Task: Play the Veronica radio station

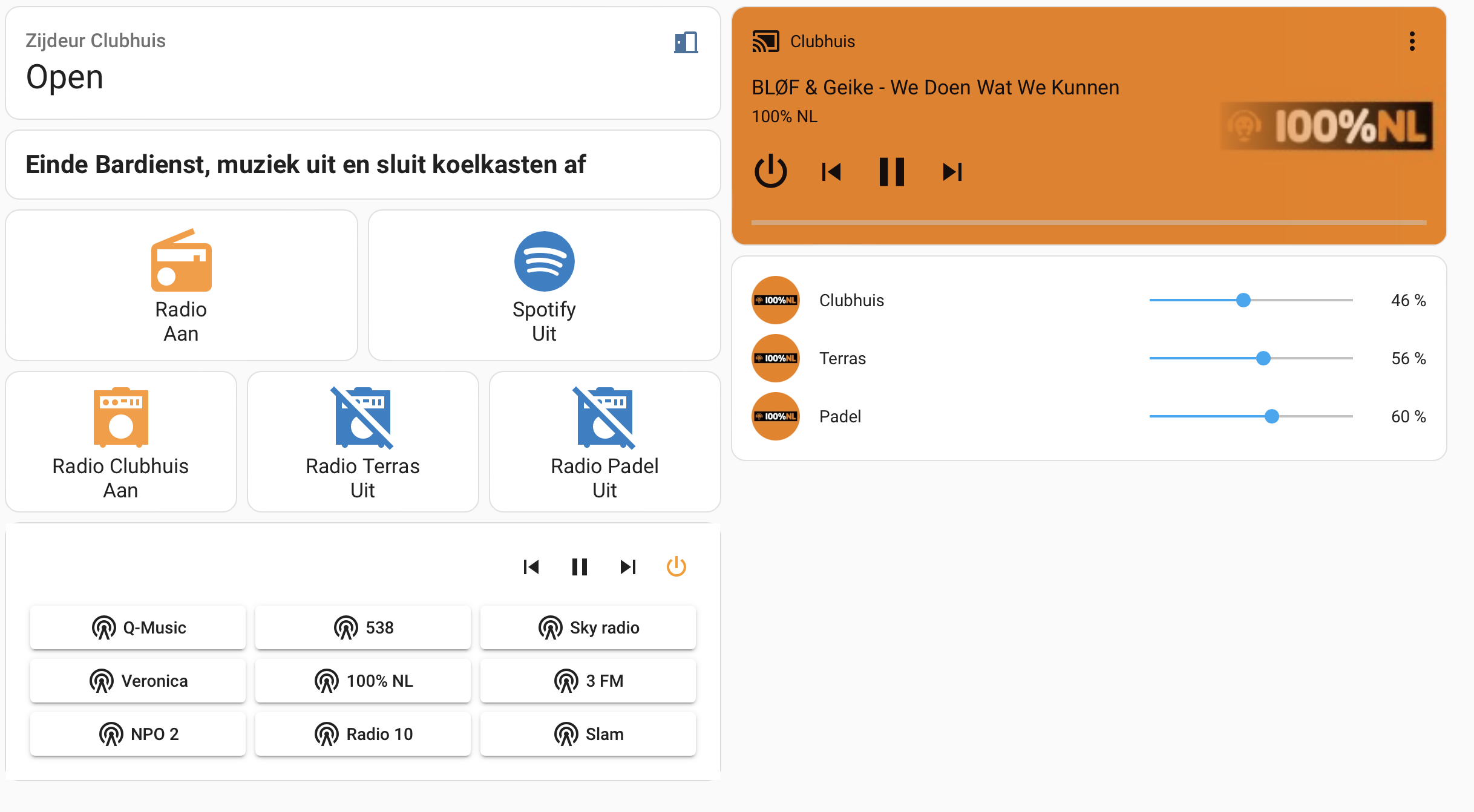Action: (x=138, y=681)
